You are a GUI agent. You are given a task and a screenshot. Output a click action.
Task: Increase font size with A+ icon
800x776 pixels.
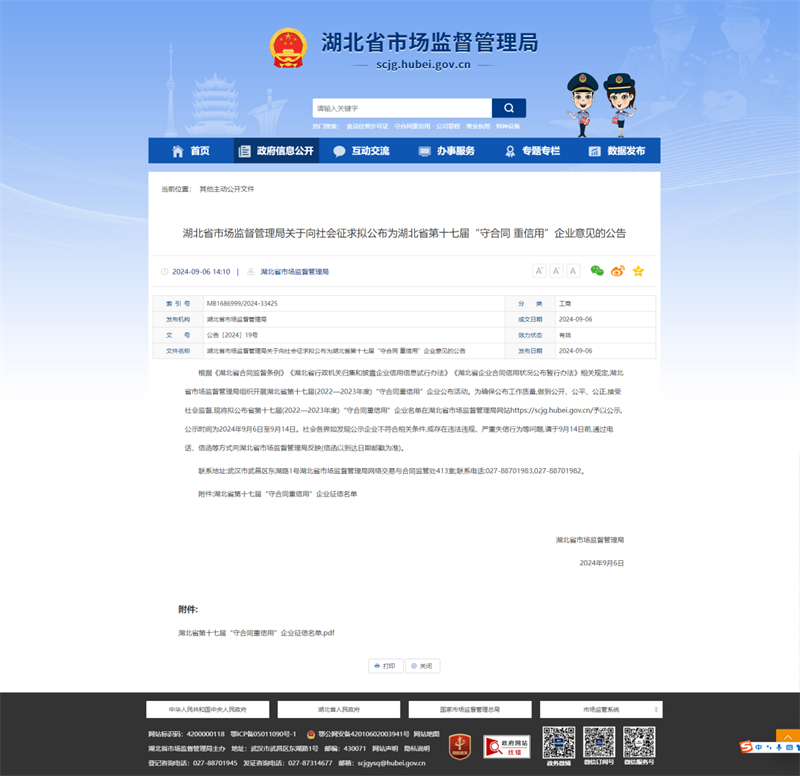[539, 271]
